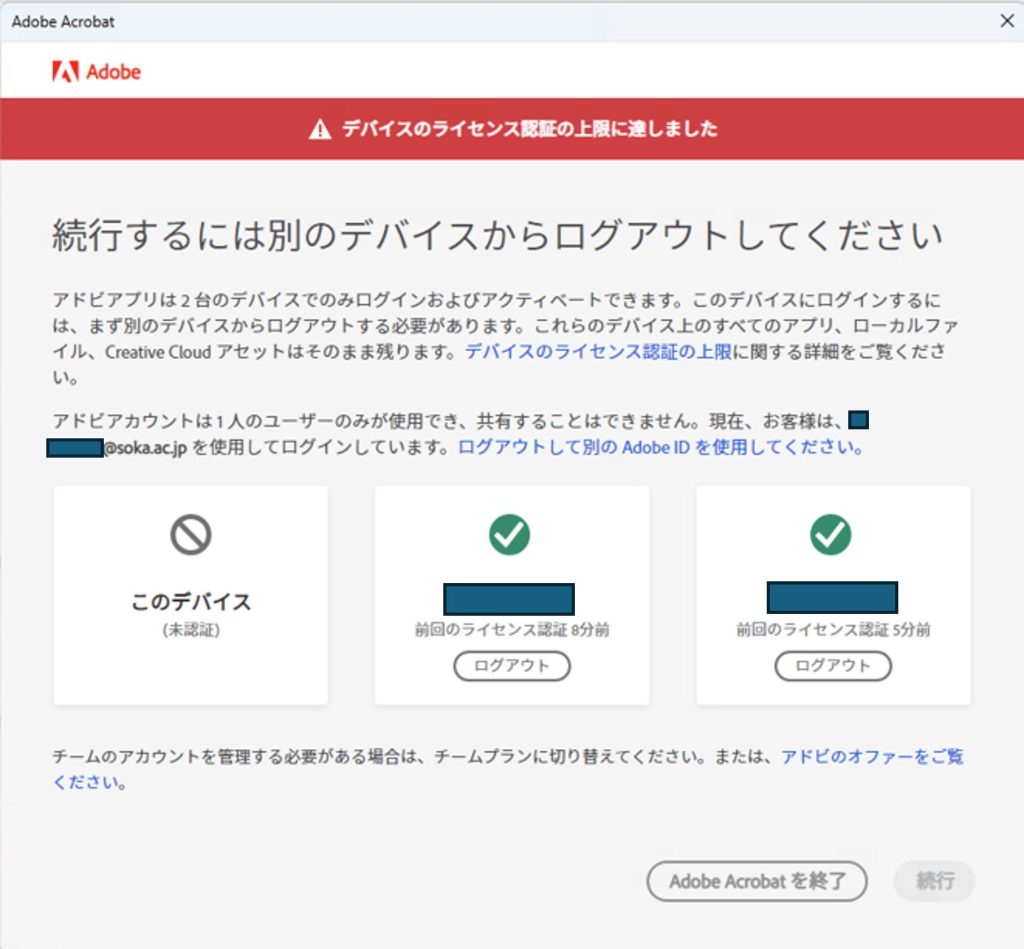Click the 前回のライセンス認証 5分前 text

(833, 630)
